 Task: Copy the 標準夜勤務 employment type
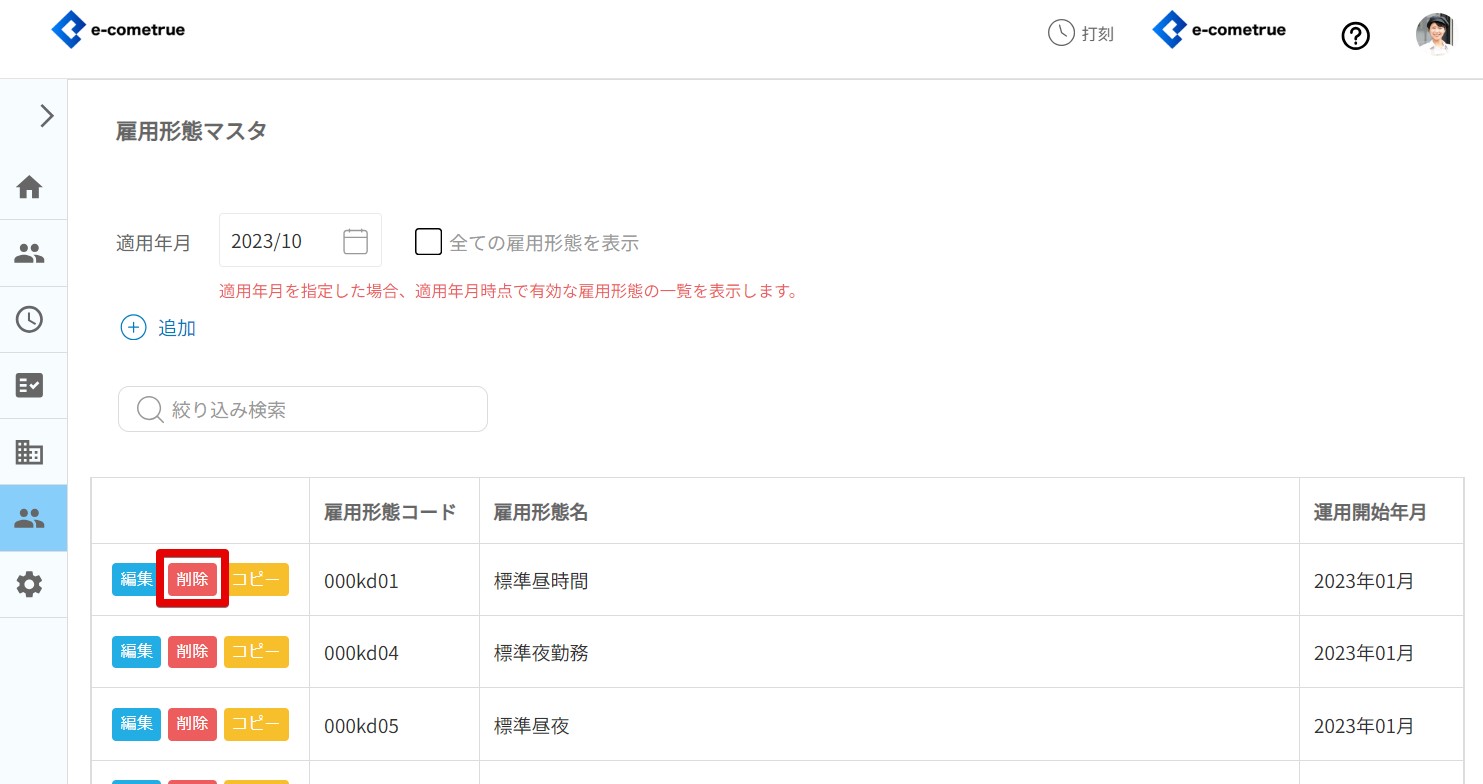click(256, 652)
